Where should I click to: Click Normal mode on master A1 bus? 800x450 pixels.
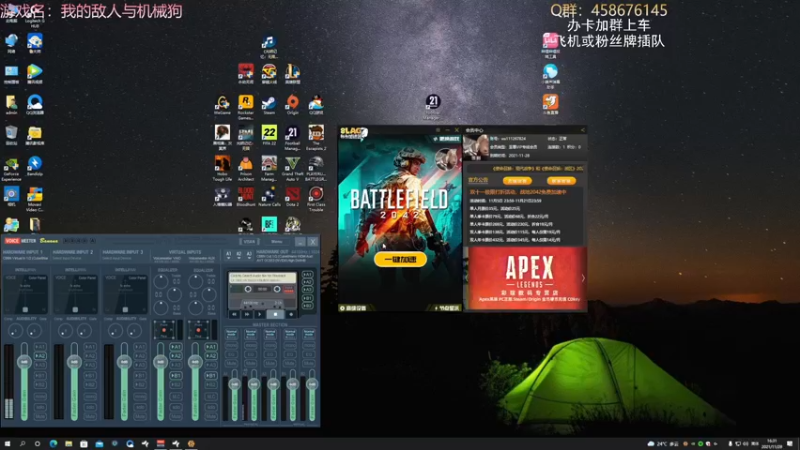(231, 333)
